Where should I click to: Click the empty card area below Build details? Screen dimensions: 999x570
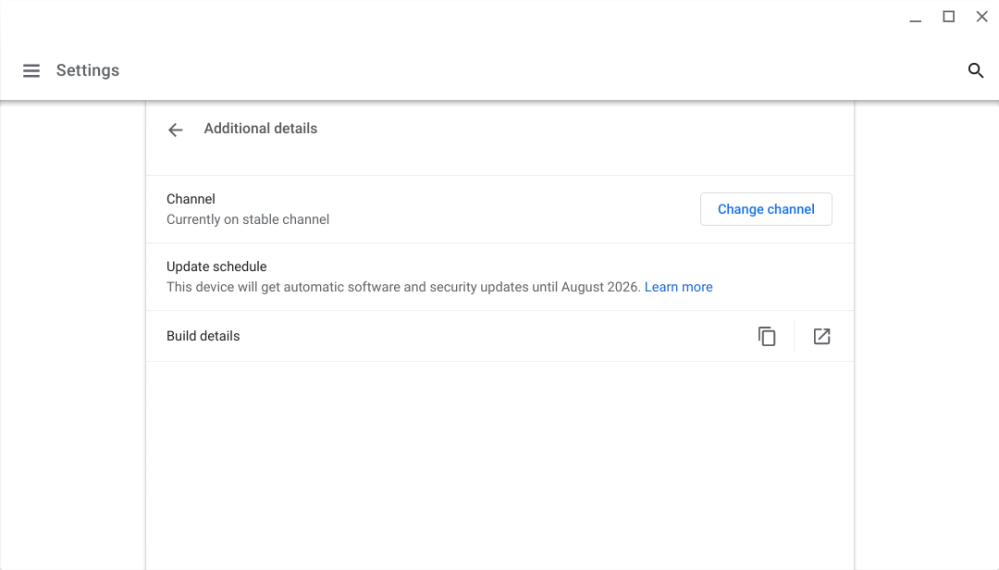pos(500,460)
